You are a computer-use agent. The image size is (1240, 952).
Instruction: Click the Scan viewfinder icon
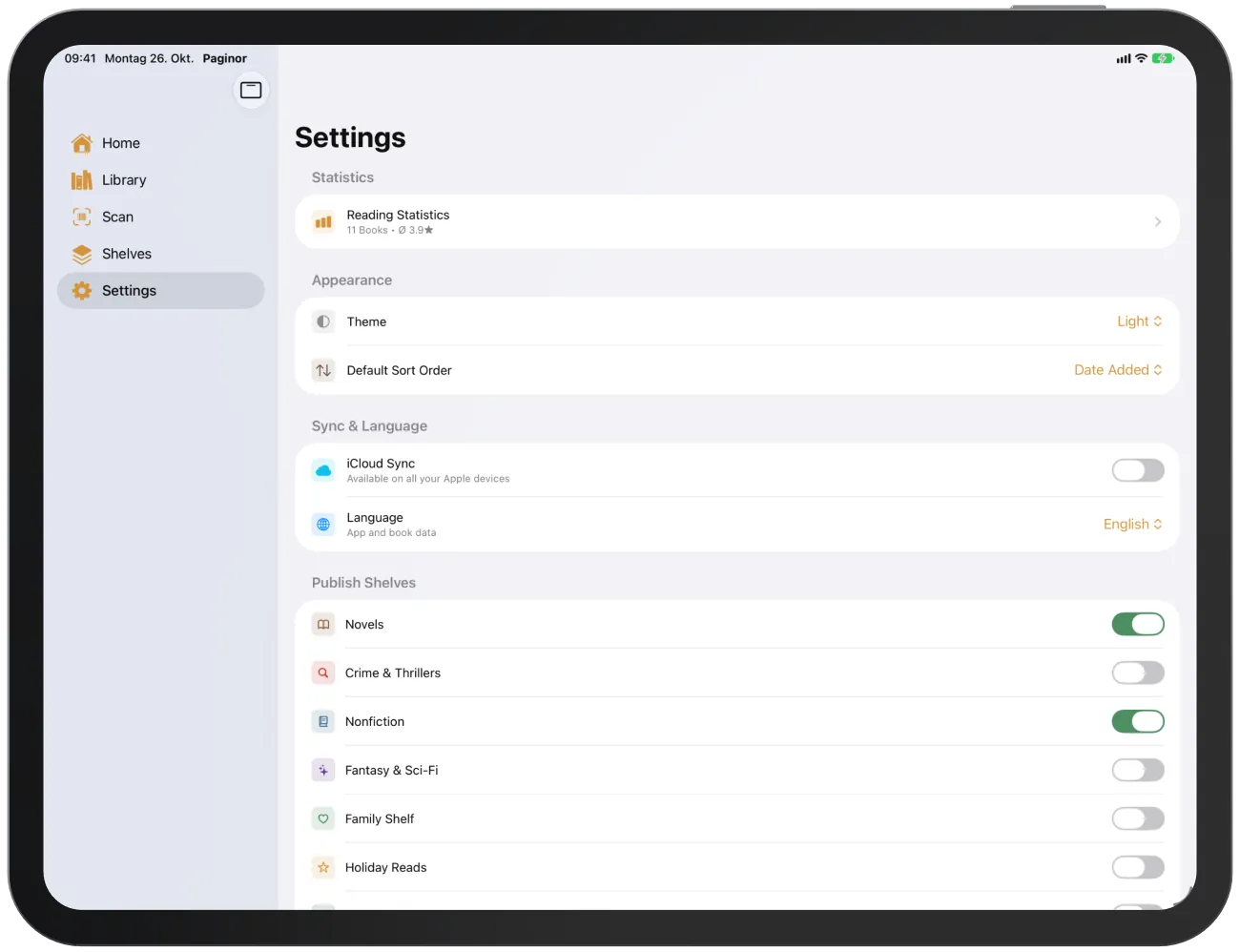pyautogui.click(x=82, y=217)
